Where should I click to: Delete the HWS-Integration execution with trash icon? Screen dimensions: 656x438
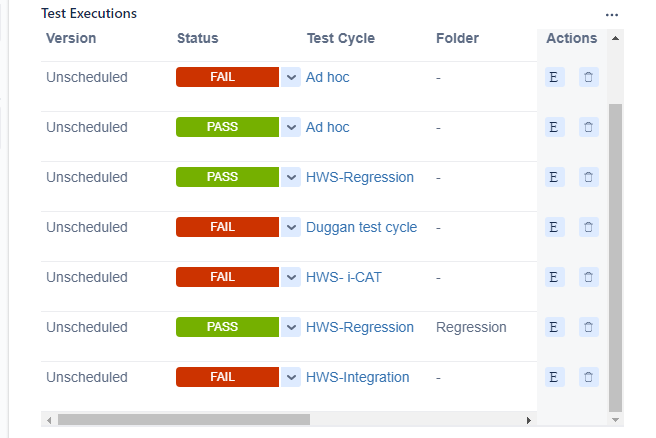point(588,377)
